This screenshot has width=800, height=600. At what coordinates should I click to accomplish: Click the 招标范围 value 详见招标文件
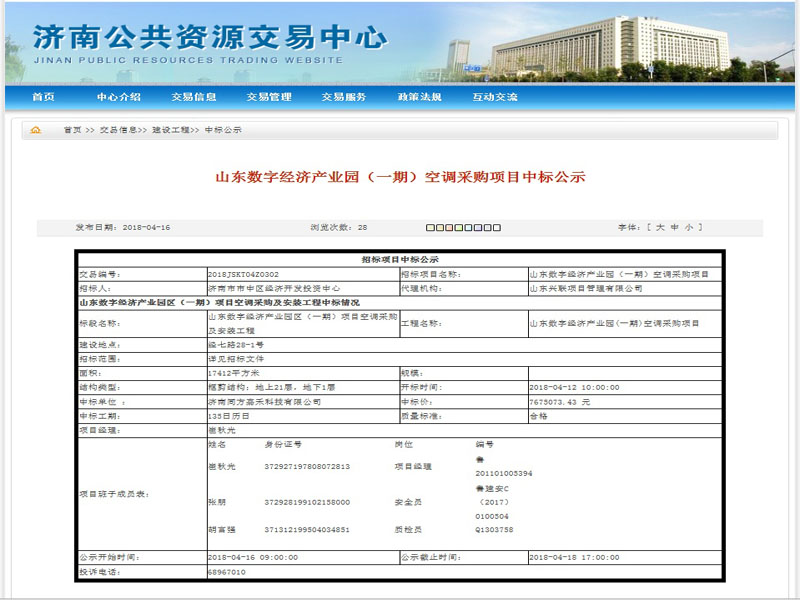pyautogui.click(x=236, y=359)
